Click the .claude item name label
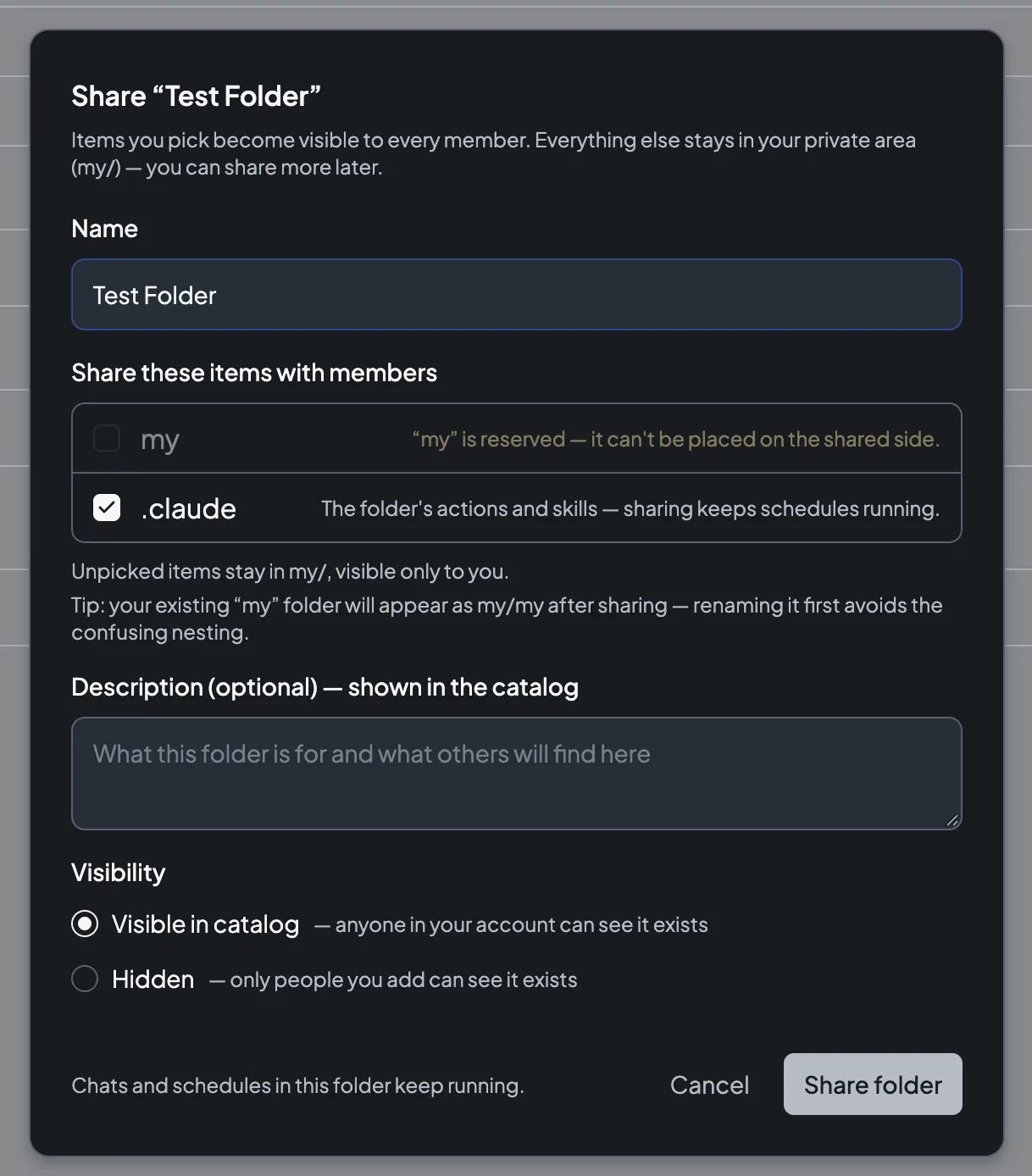 tap(189, 508)
